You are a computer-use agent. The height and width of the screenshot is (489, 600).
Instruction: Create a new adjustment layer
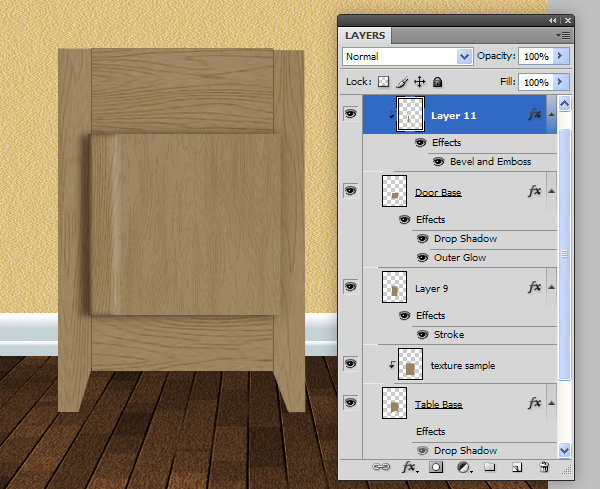click(x=463, y=467)
